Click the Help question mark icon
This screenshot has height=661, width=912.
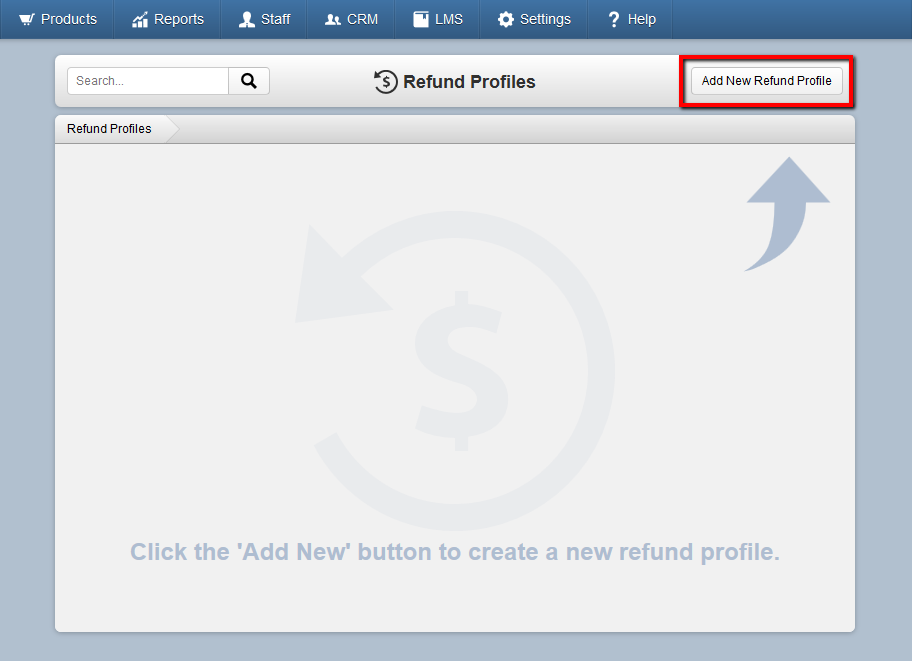point(614,19)
